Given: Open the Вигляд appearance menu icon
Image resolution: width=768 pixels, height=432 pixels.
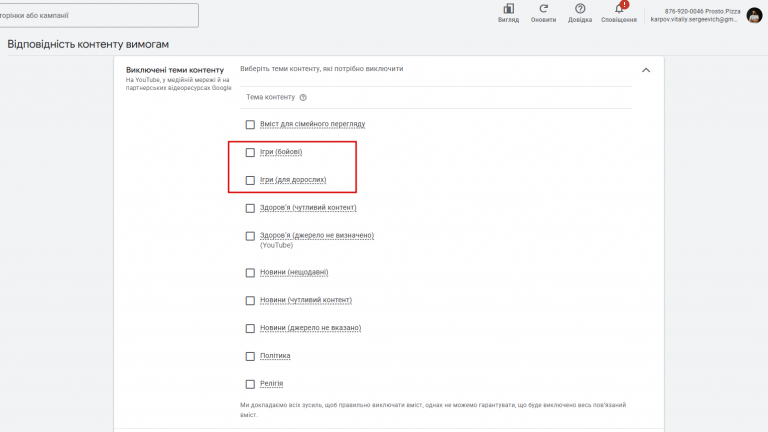Looking at the screenshot, I should point(508,9).
